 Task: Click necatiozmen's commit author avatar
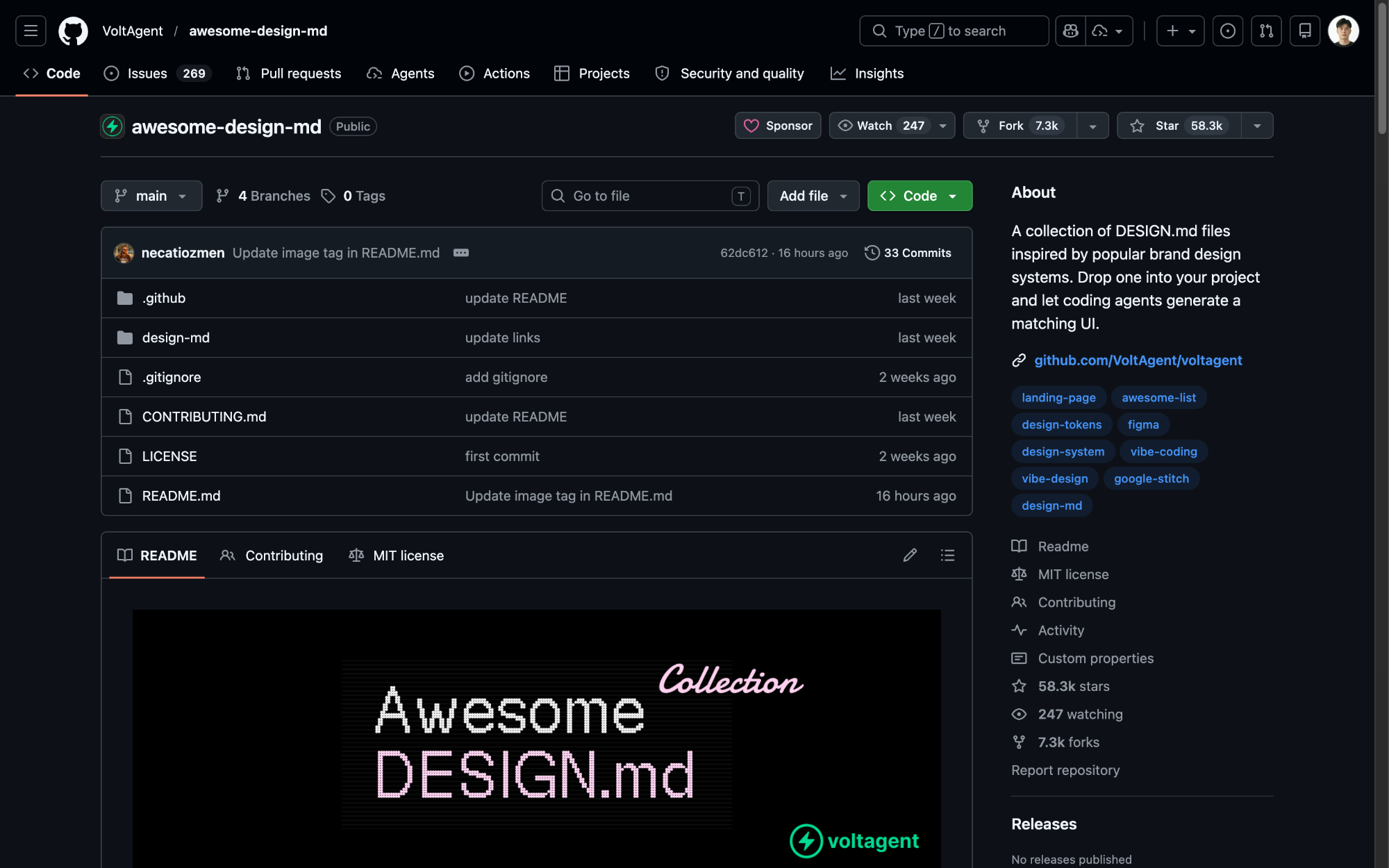point(124,253)
